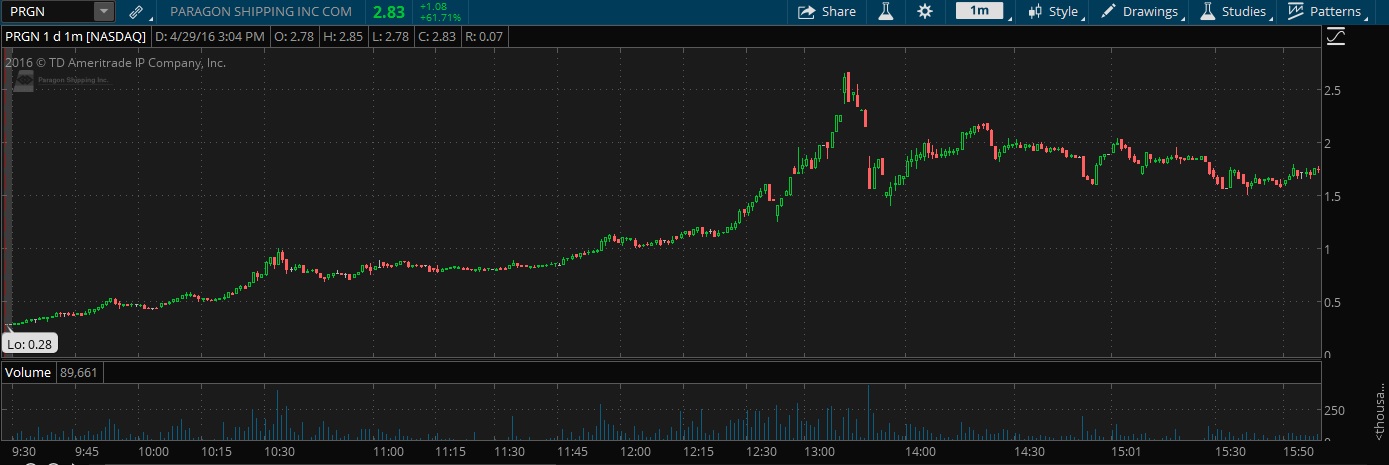Click the Share button
This screenshot has width=1389, height=465.
[827, 12]
